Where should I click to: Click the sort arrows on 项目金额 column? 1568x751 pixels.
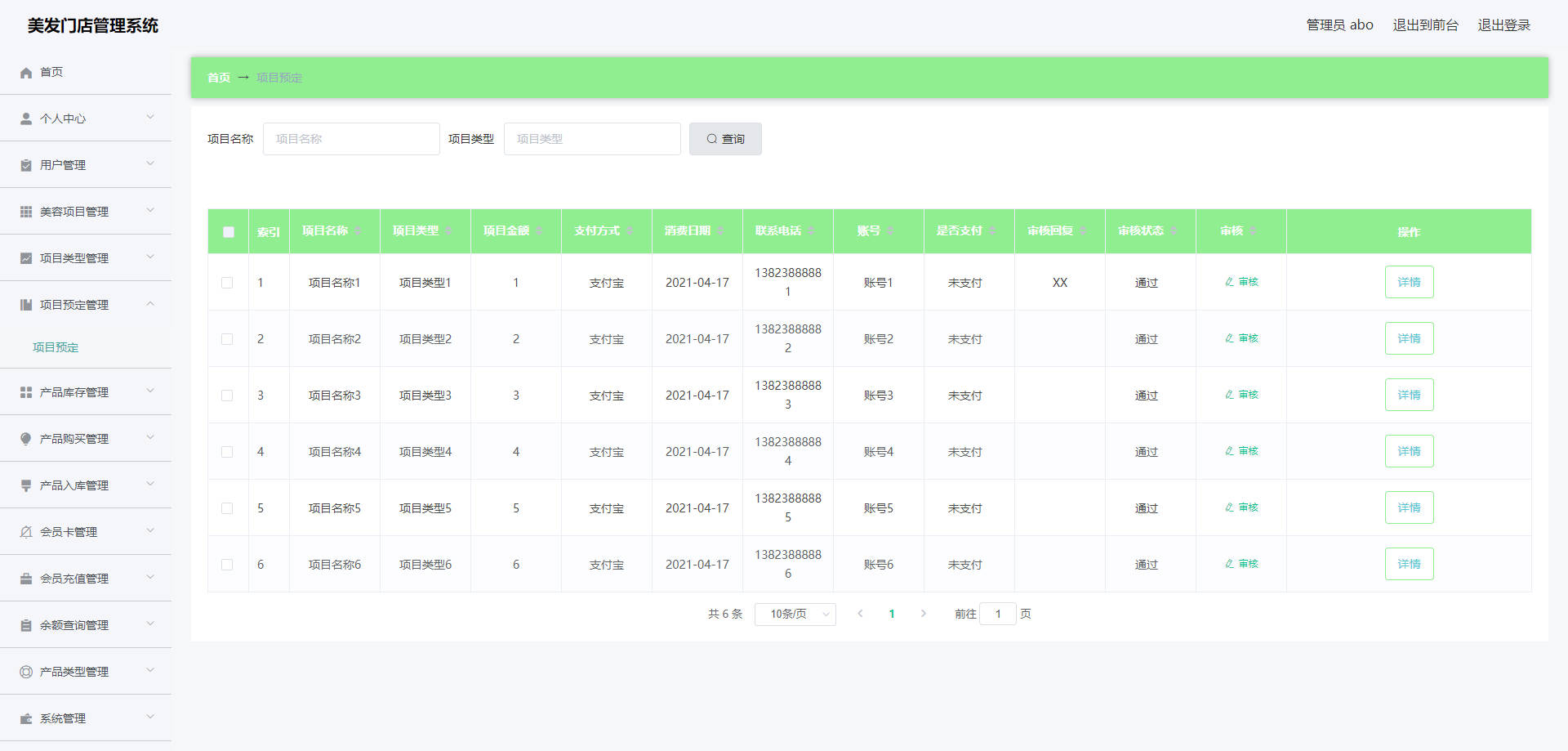click(539, 231)
